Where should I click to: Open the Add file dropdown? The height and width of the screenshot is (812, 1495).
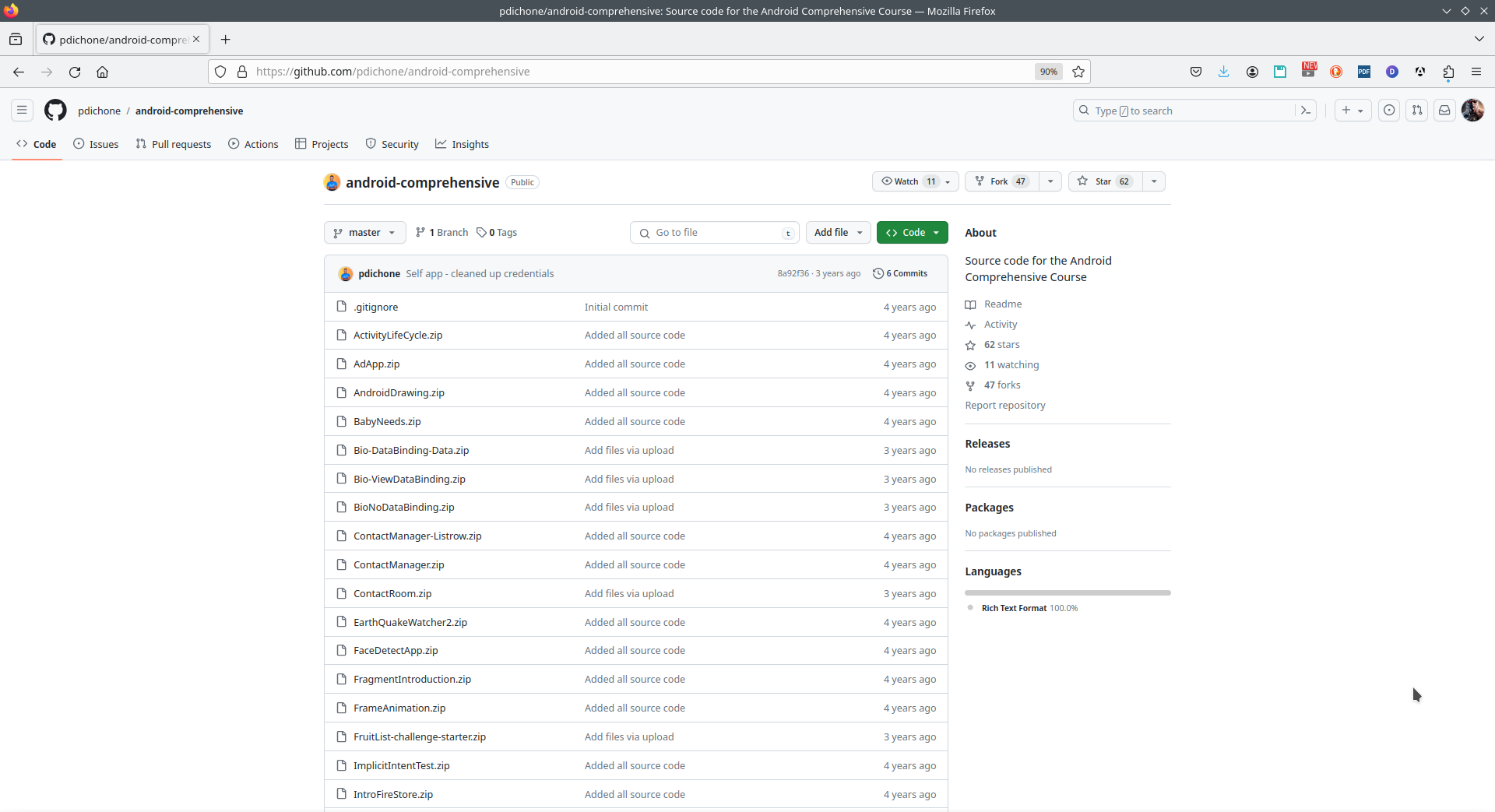pyautogui.click(x=838, y=233)
